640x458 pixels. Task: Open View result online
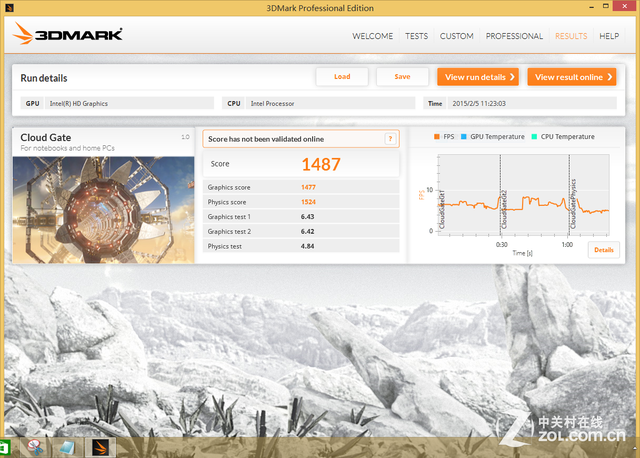pos(572,77)
